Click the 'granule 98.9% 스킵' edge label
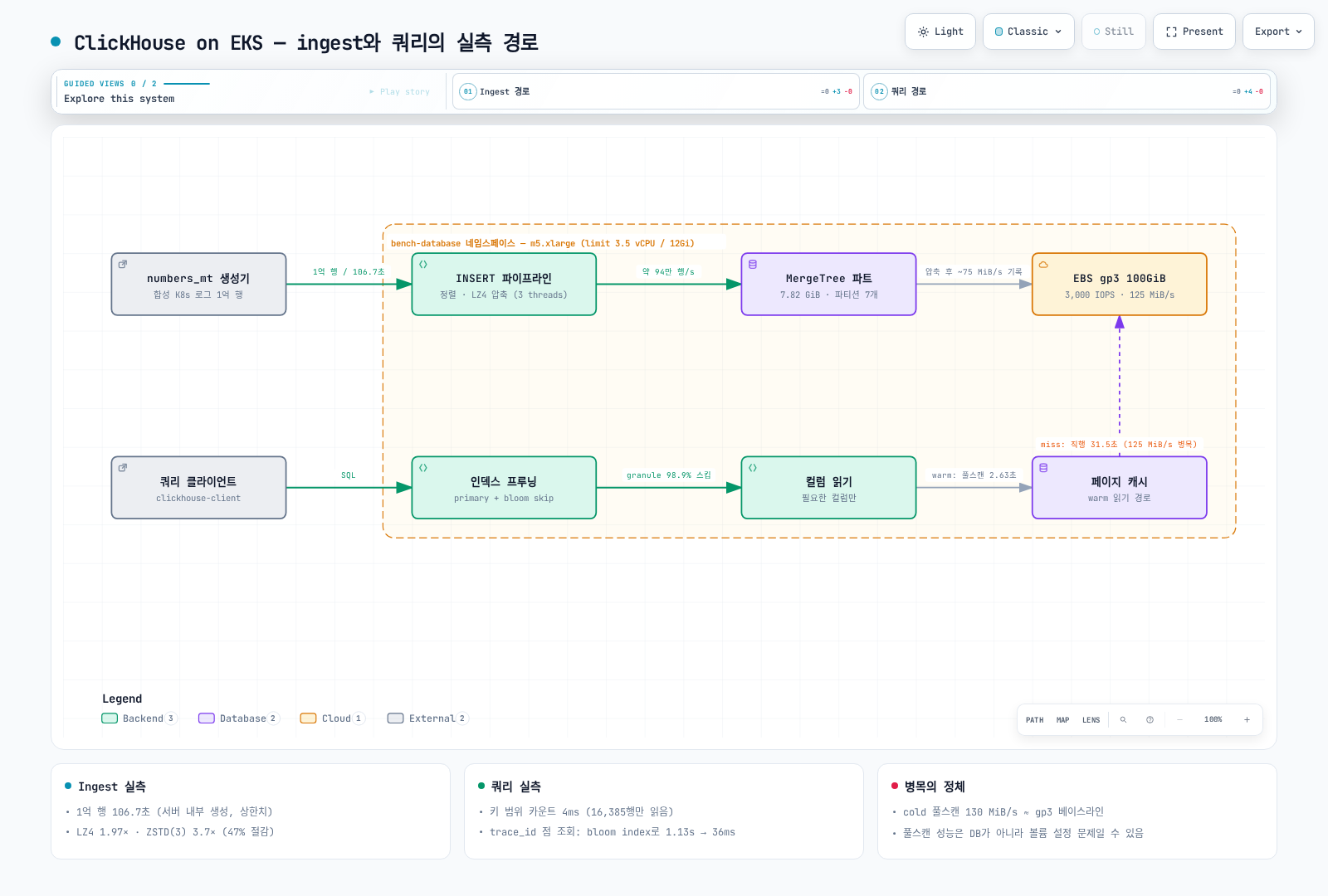 (668, 475)
